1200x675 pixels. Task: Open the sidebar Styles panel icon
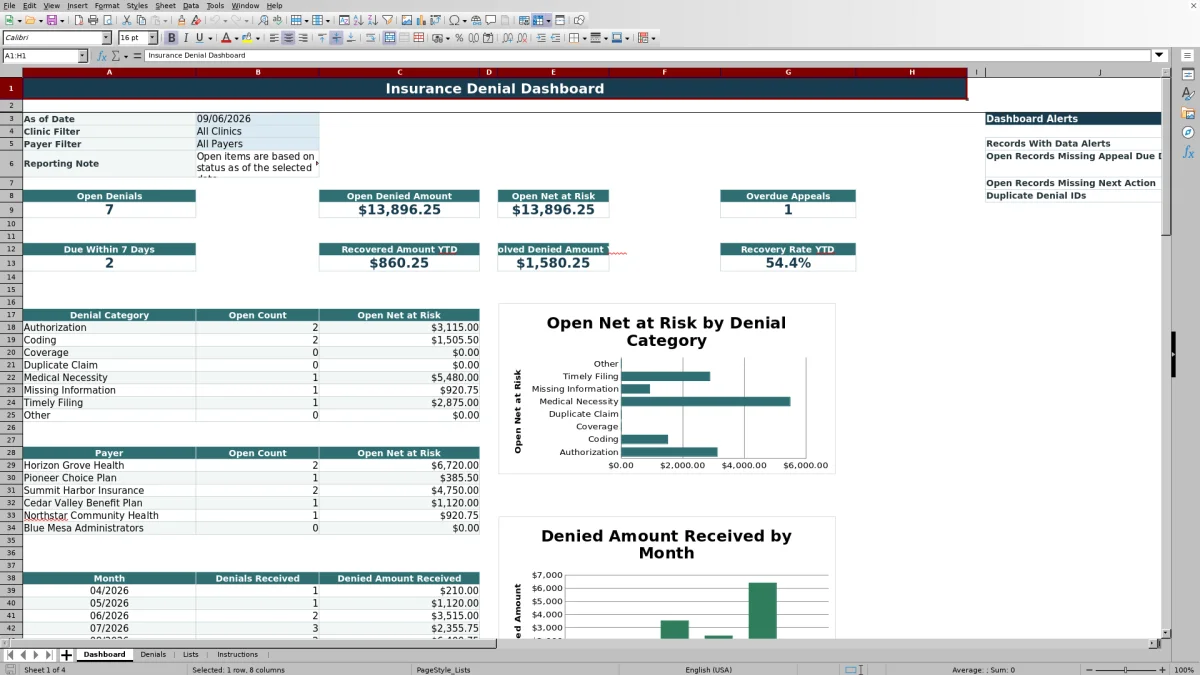point(1188,93)
